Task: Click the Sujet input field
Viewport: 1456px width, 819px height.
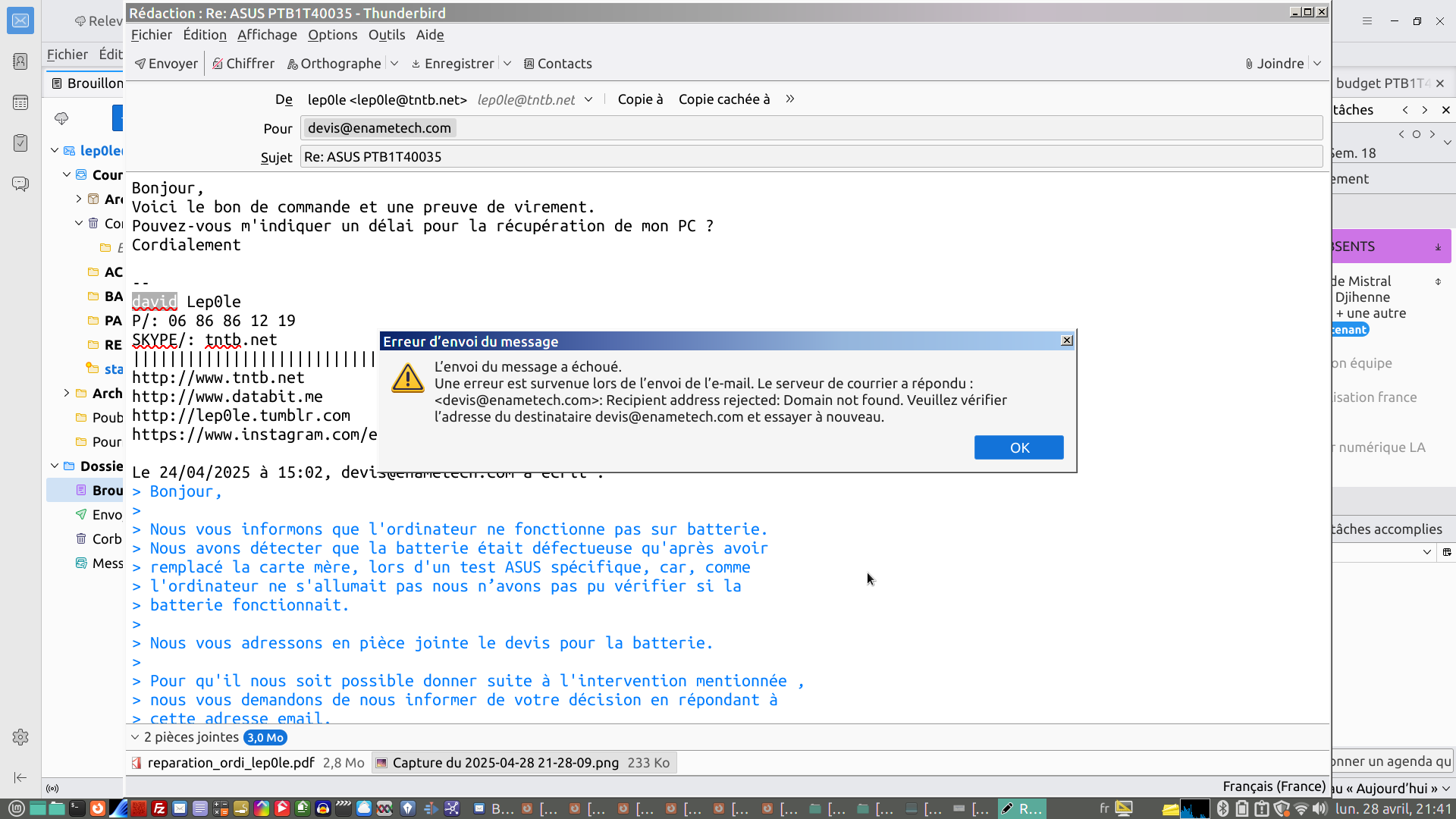Action: [x=810, y=157]
